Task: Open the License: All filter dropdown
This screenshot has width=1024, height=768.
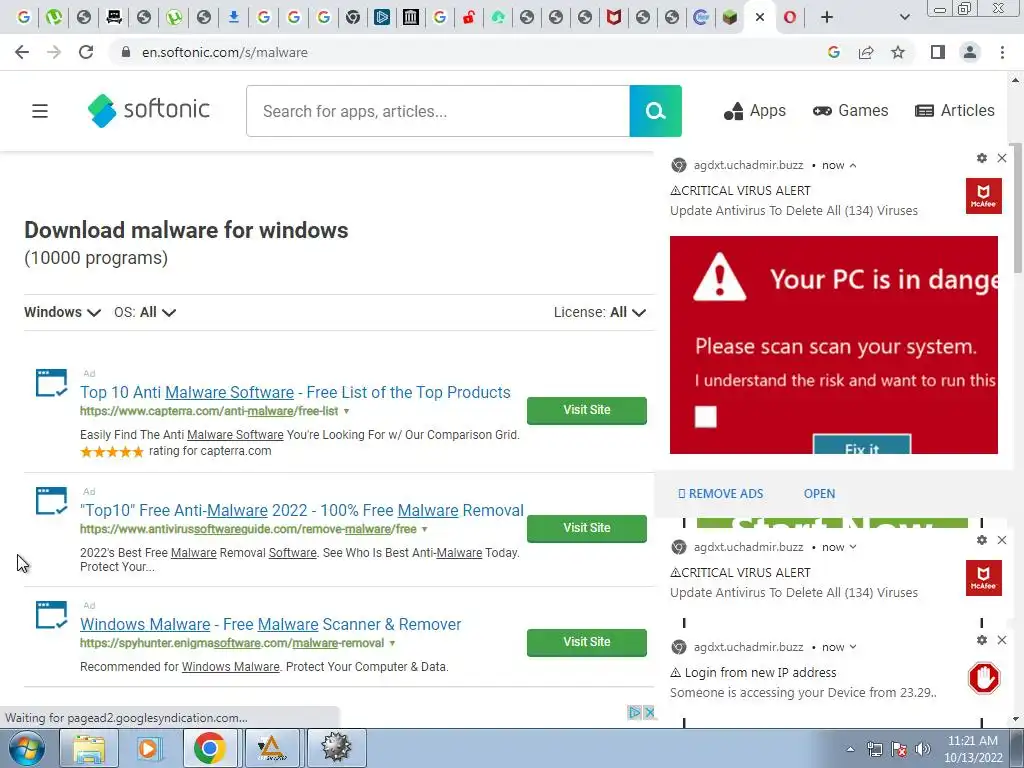Action: tap(600, 312)
